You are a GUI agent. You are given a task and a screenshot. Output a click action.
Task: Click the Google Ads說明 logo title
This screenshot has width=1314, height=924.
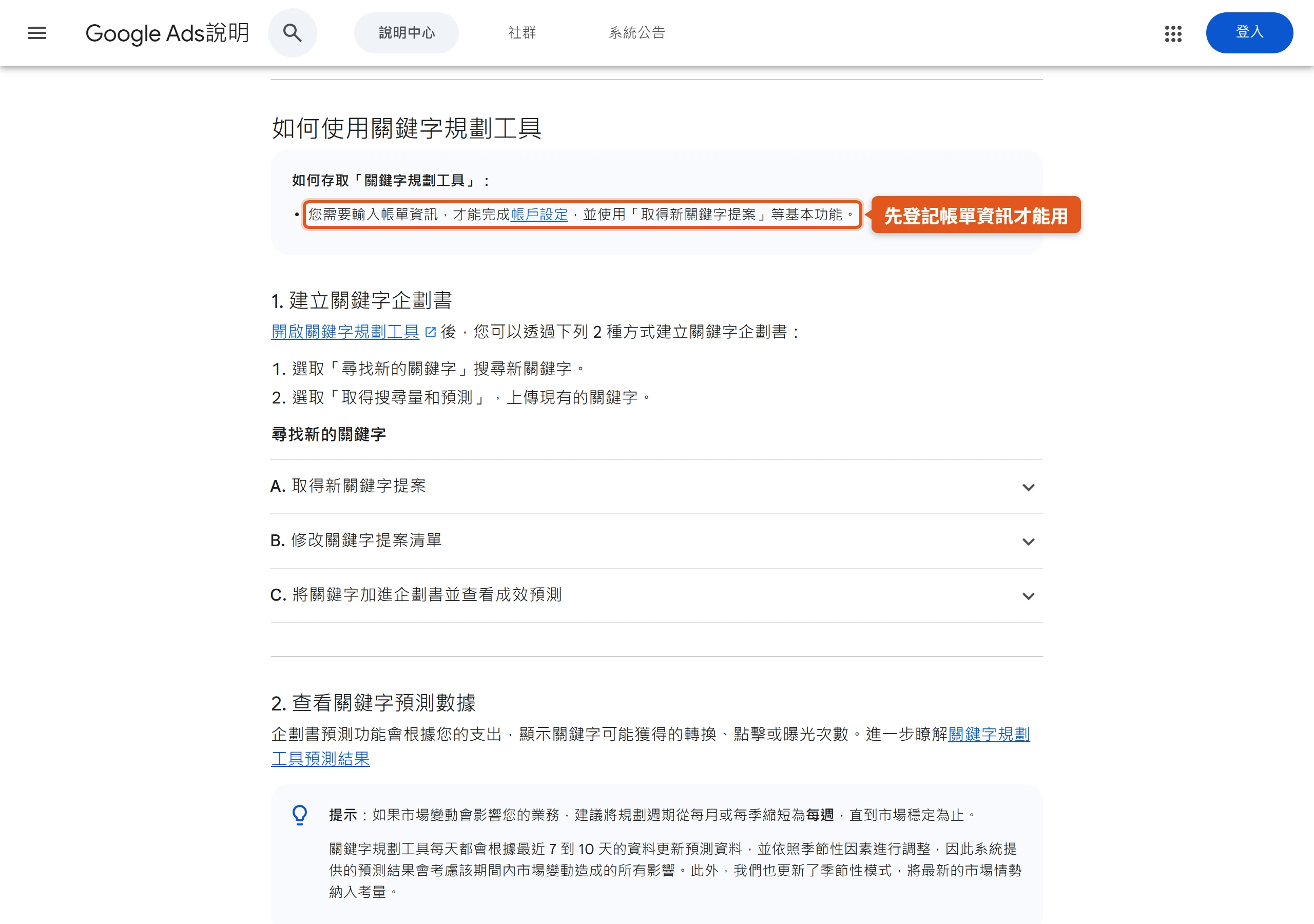coord(167,33)
